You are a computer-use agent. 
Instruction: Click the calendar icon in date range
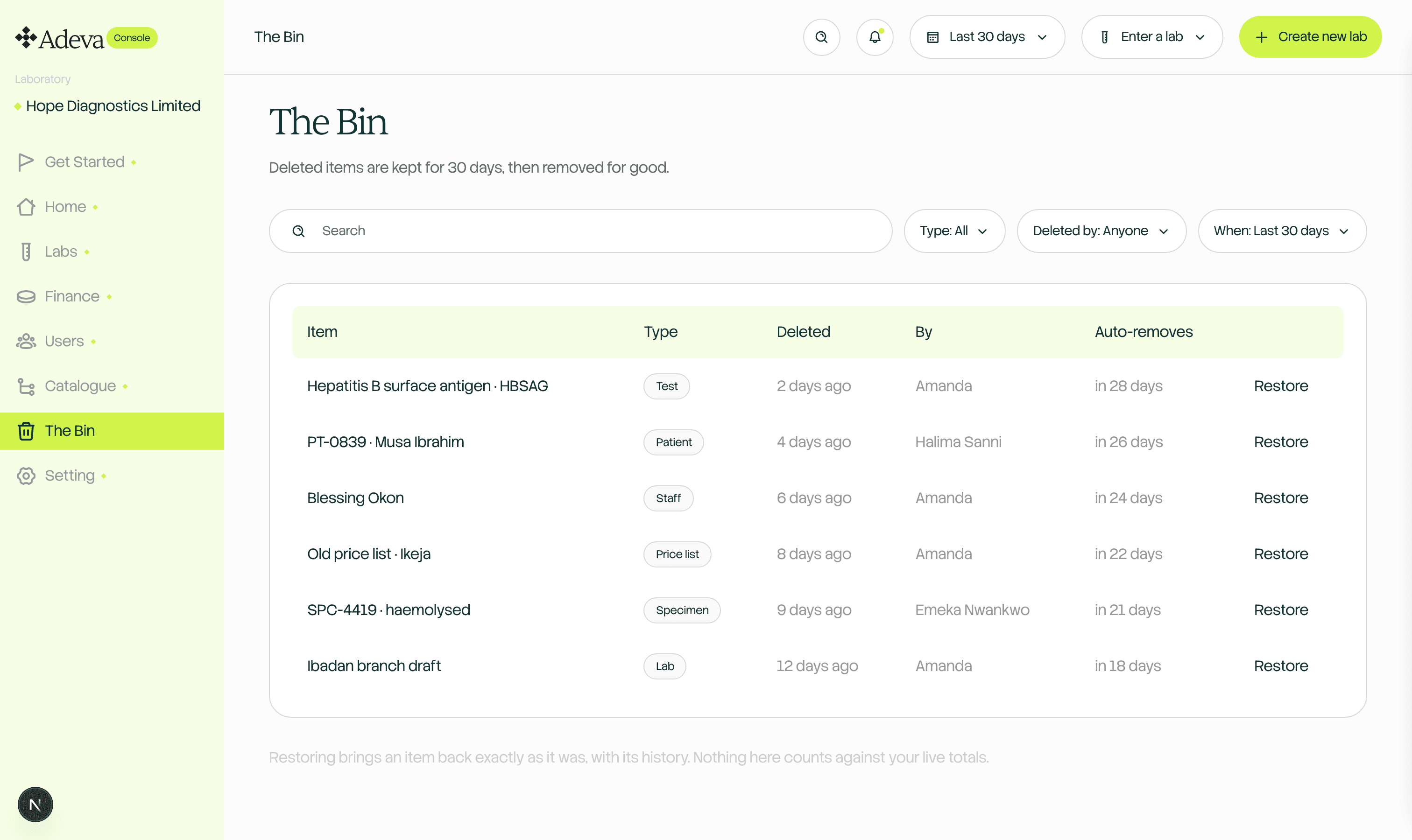932,37
